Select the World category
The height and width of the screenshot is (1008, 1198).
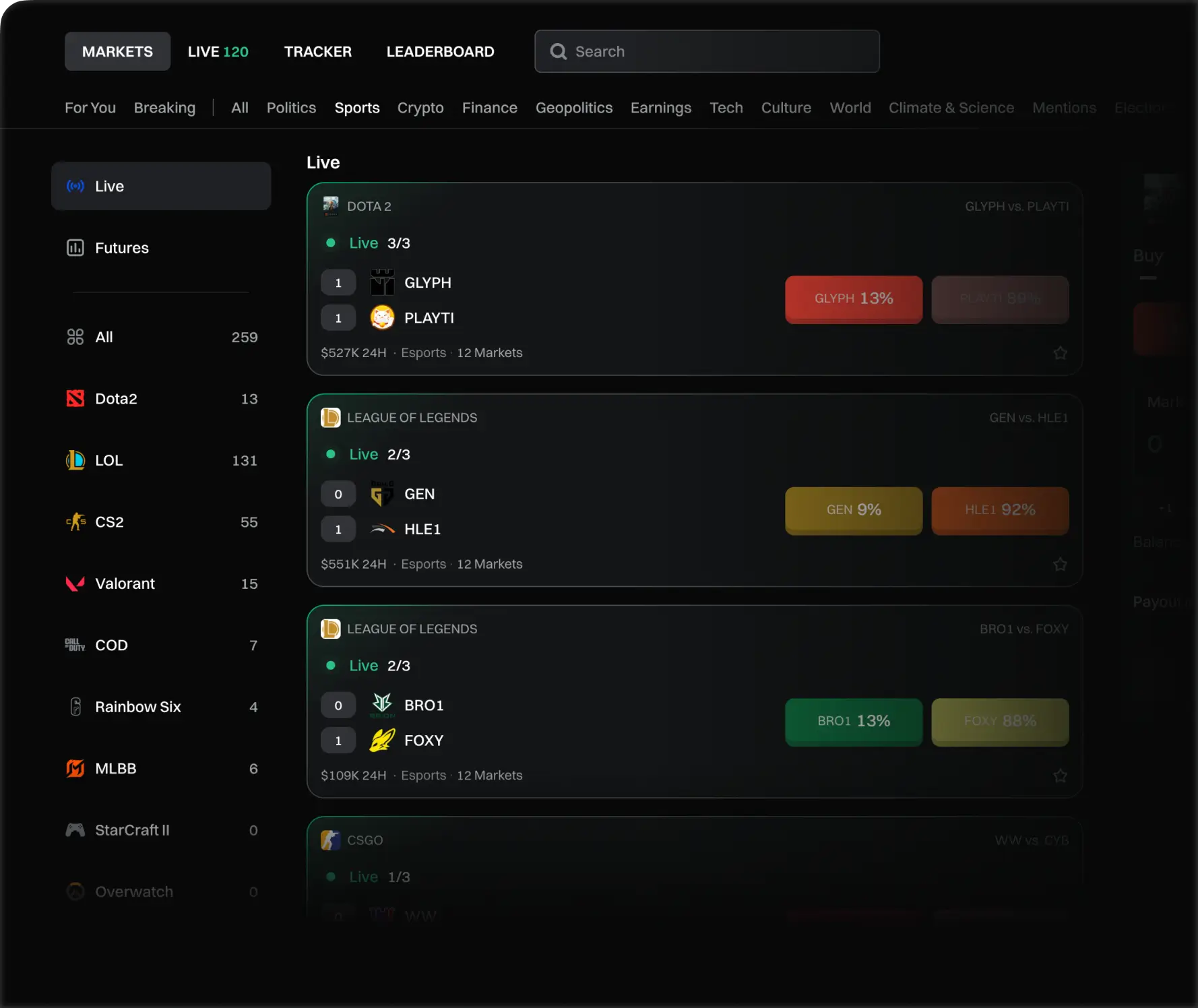850,108
